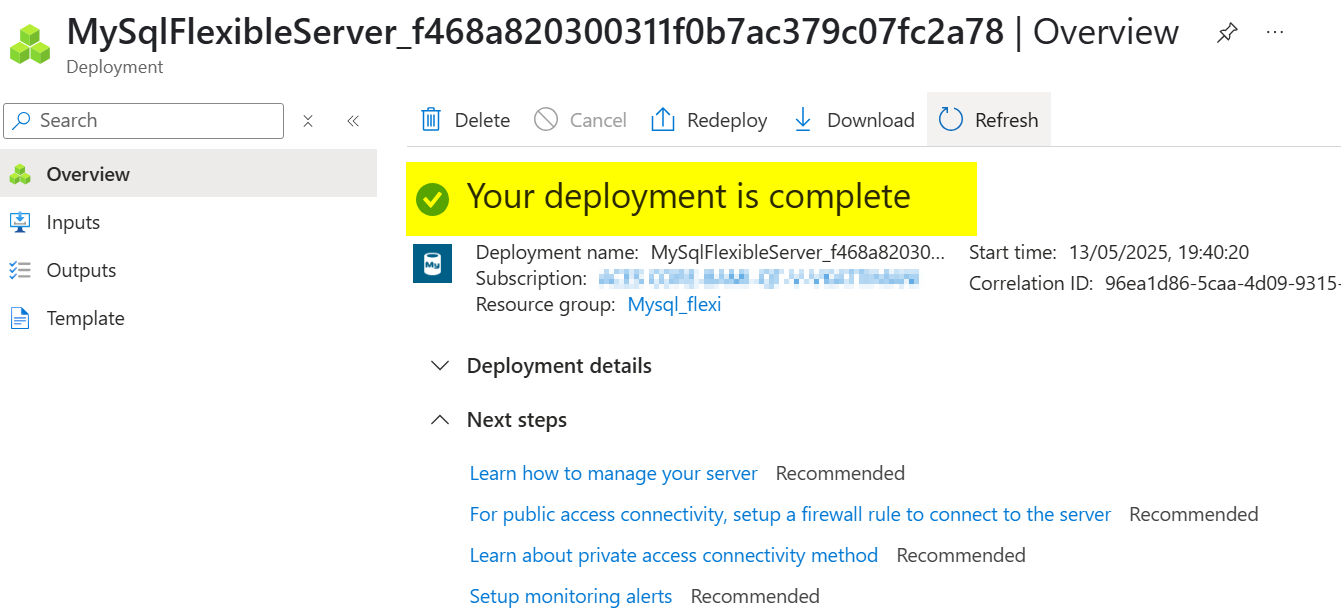This screenshot has height=612, width=1341.
Task: Click the Correlation ID value 96ea1d86-5caa-4d09-9315
Action: coord(1222,283)
